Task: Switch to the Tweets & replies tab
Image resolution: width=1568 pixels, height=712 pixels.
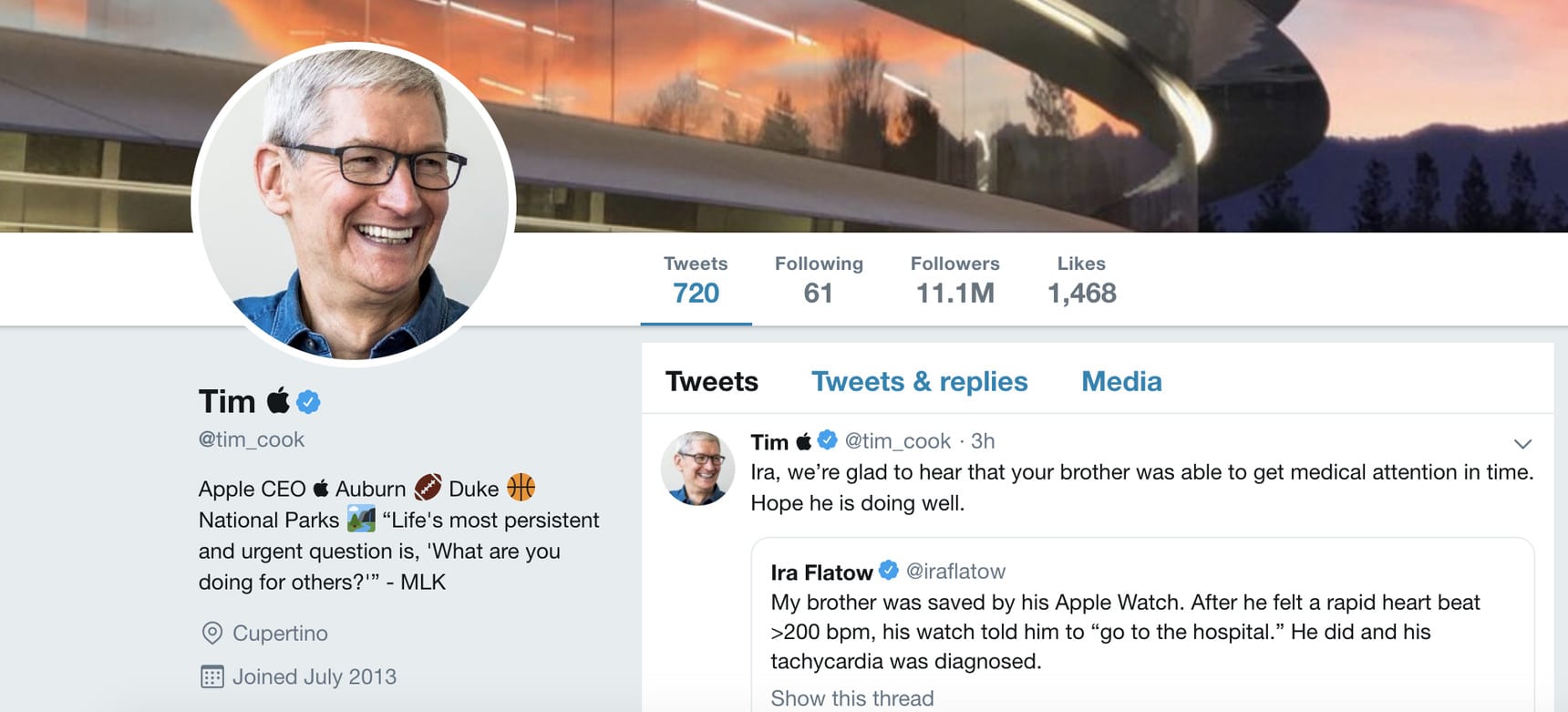Action: pyautogui.click(x=920, y=382)
